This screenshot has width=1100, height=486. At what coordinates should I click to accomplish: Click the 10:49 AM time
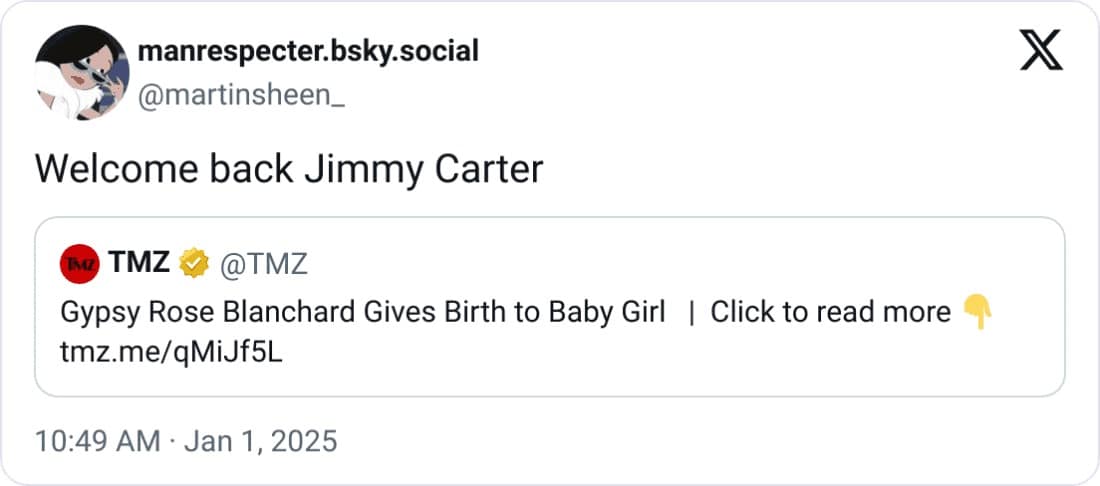(x=96, y=441)
